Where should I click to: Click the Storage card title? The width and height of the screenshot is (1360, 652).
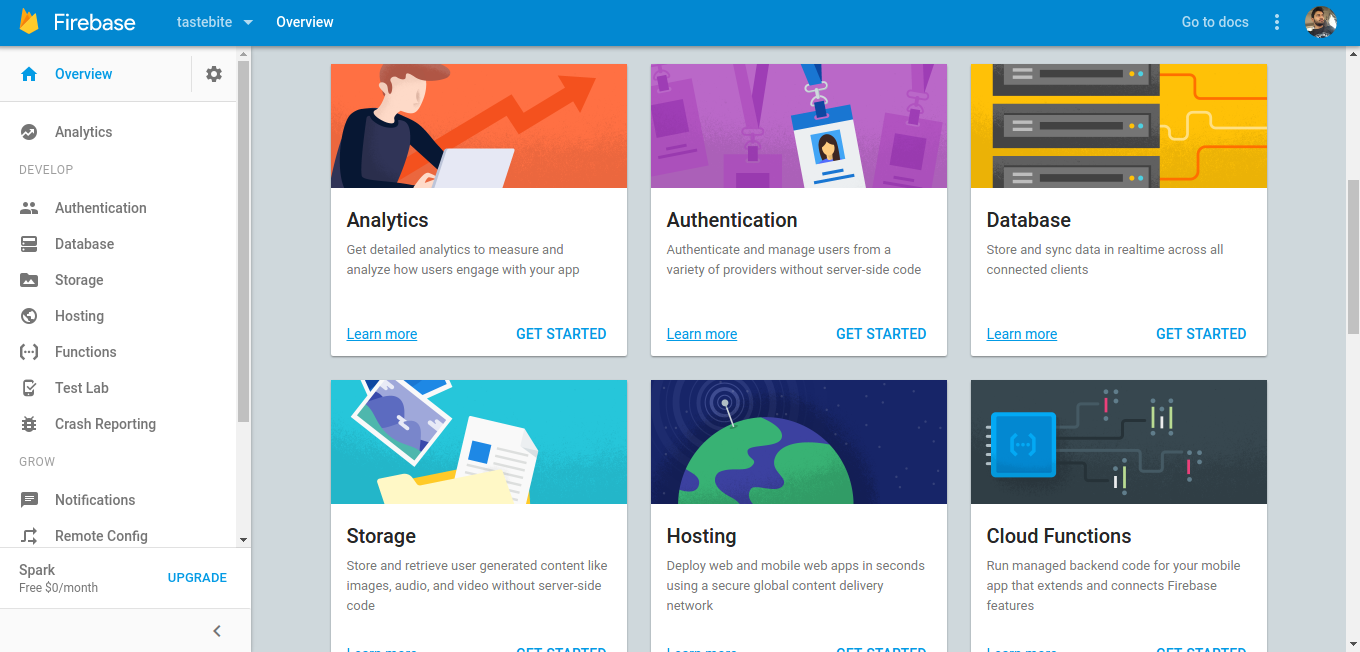coord(381,536)
